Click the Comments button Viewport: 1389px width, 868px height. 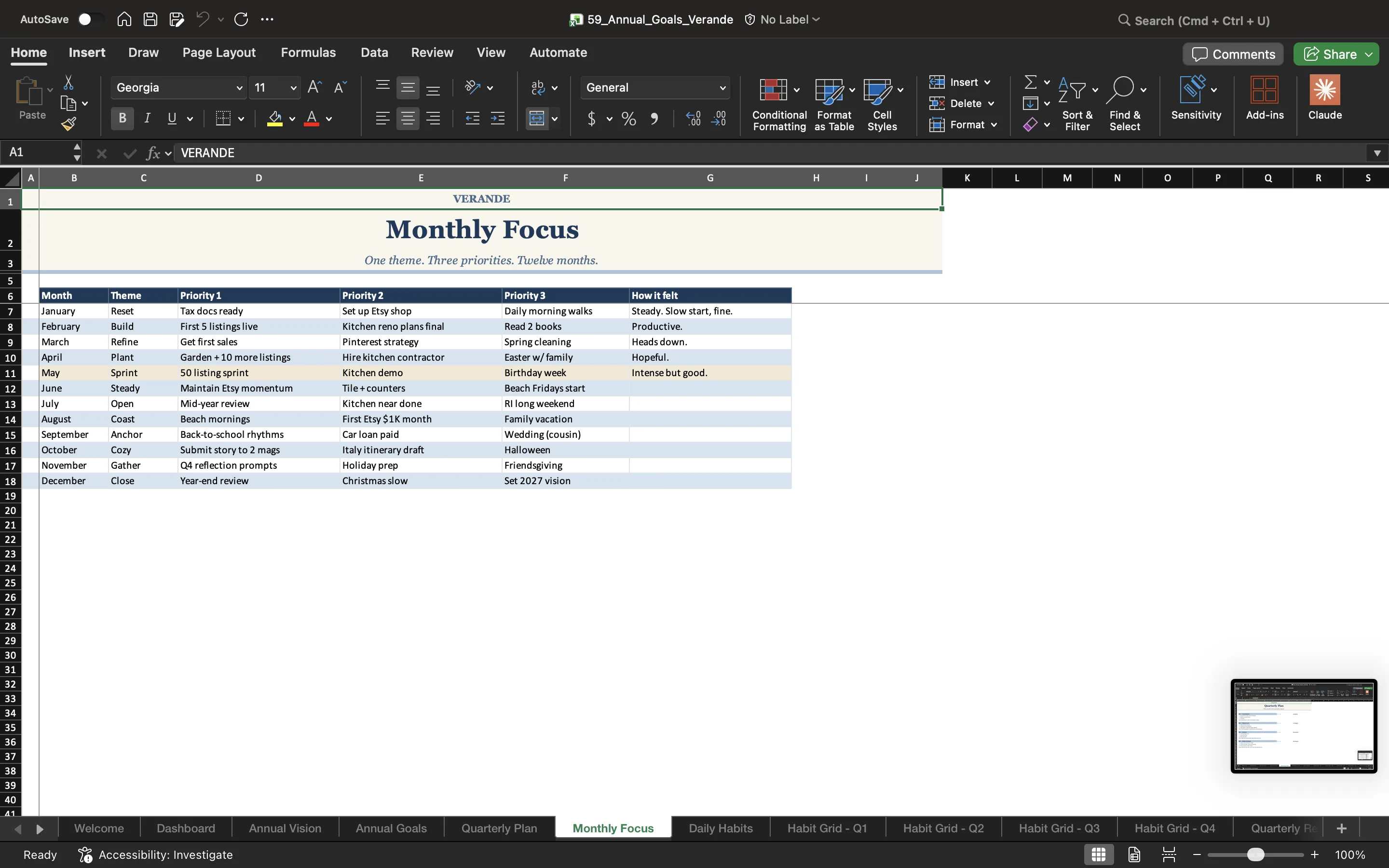(x=1233, y=54)
